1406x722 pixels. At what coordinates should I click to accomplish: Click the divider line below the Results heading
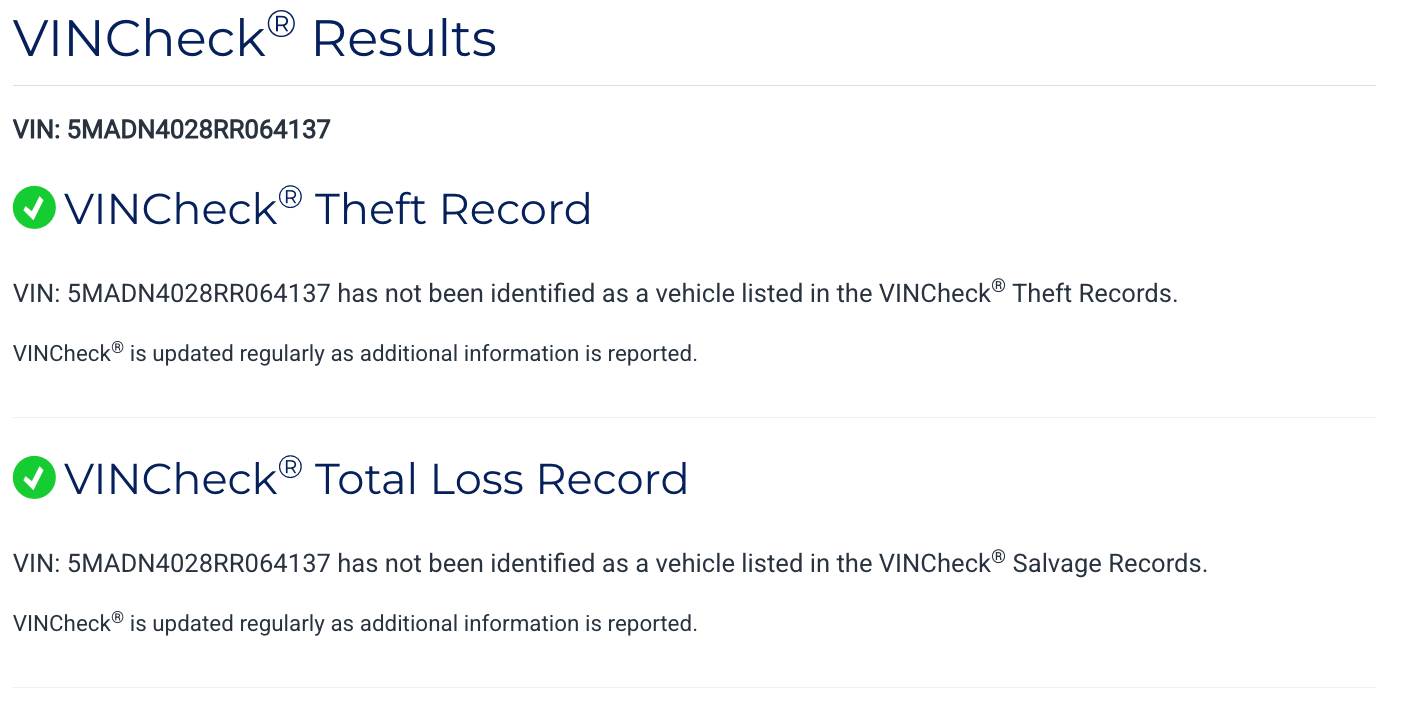pos(694,86)
